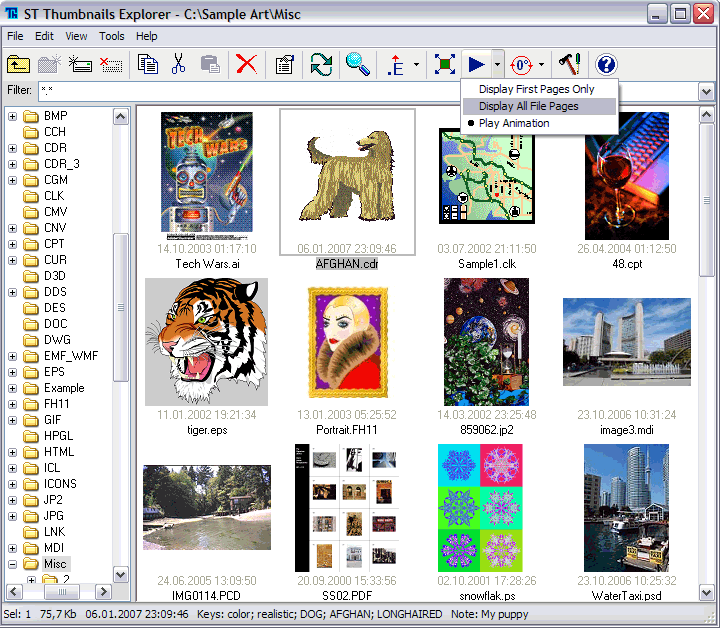The image size is (720, 628).
Task: Expand the BMP folder in tree
Action: coord(13,116)
